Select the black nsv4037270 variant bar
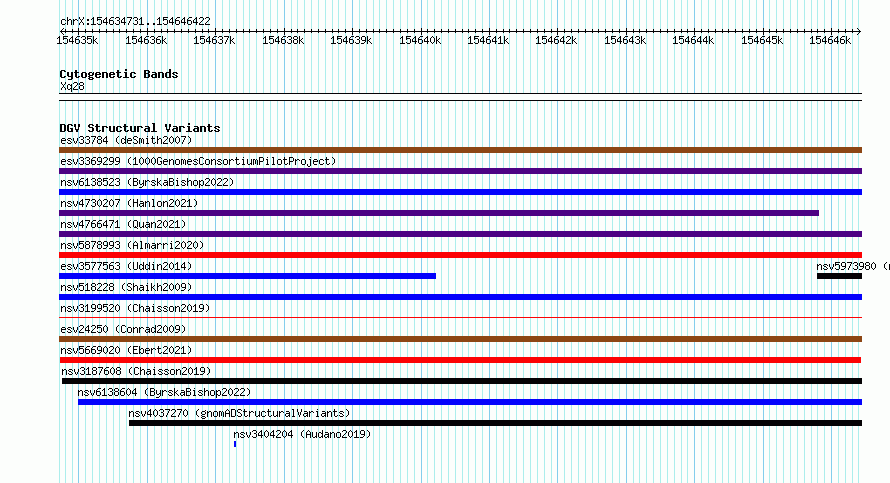890x483 pixels. pos(496,423)
